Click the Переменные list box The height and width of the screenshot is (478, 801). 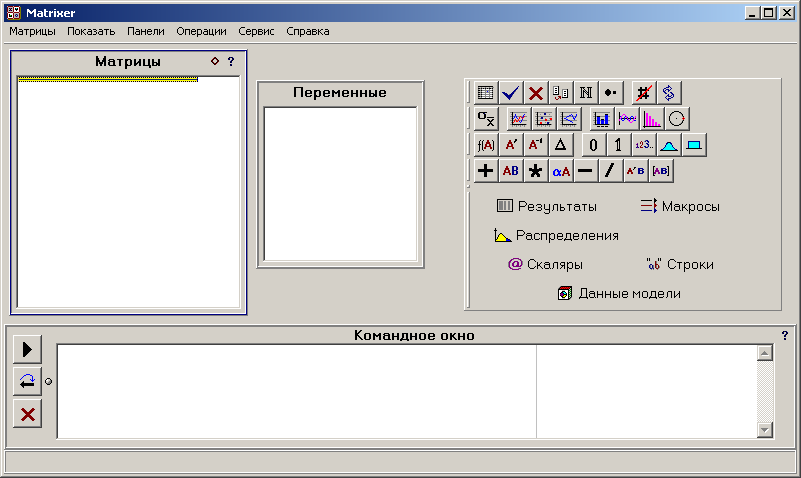pyautogui.click(x=340, y=184)
